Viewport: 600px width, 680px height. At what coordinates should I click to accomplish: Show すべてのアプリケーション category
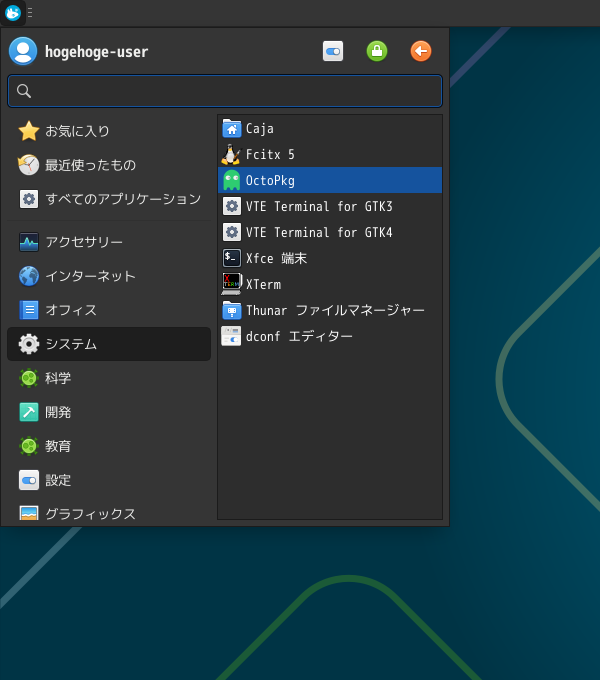point(109,199)
